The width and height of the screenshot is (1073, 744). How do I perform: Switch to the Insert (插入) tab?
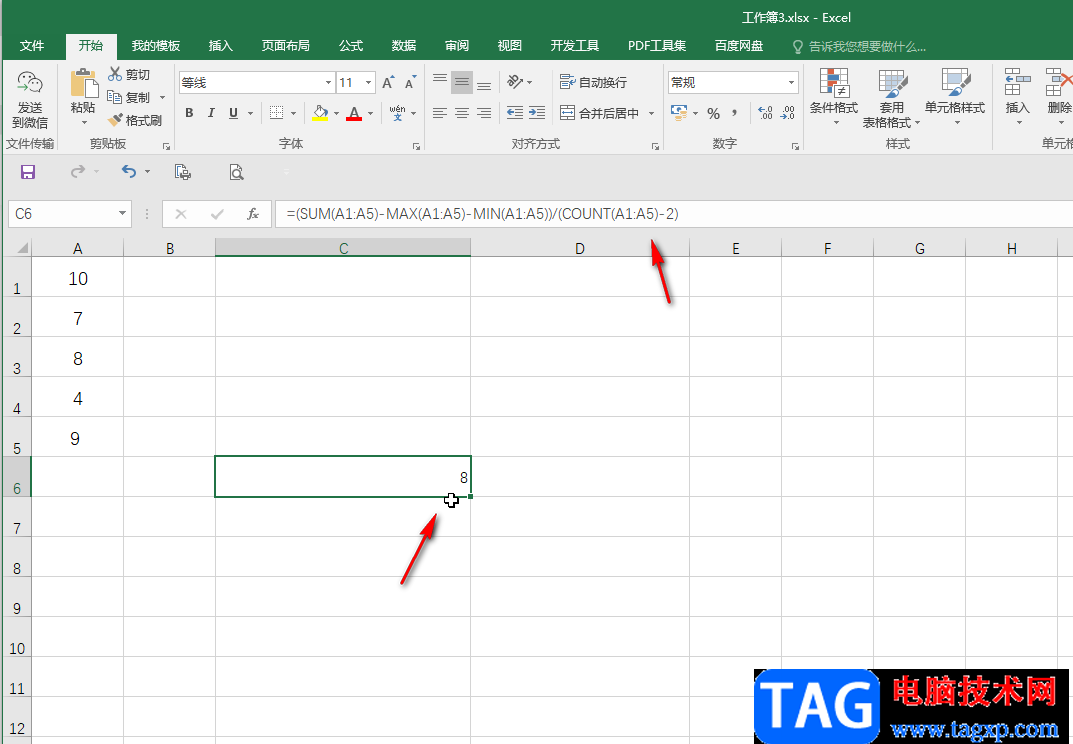(220, 46)
